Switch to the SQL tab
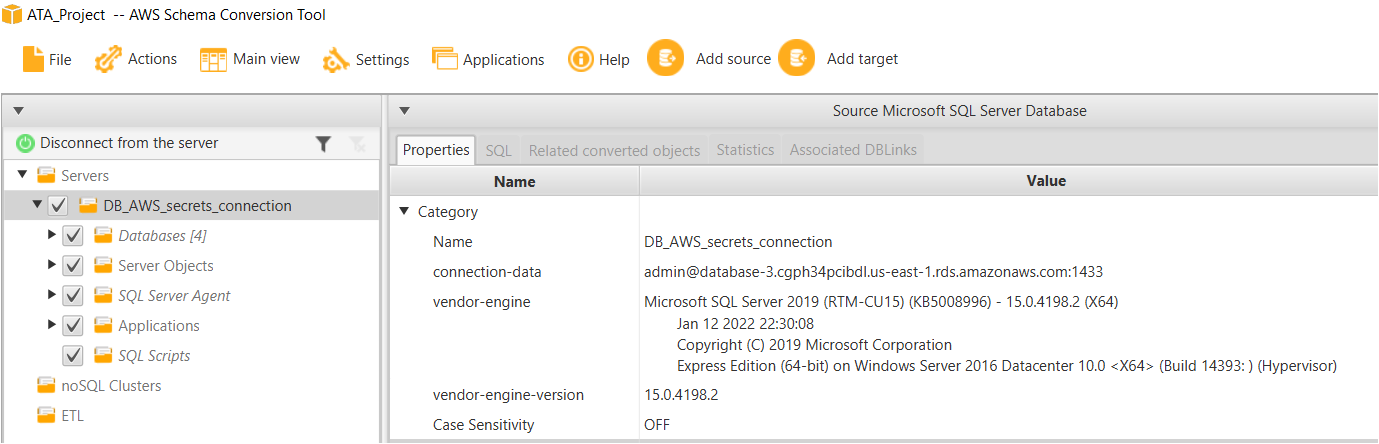Image resolution: width=1379 pixels, height=444 pixels. [x=498, y=150]
